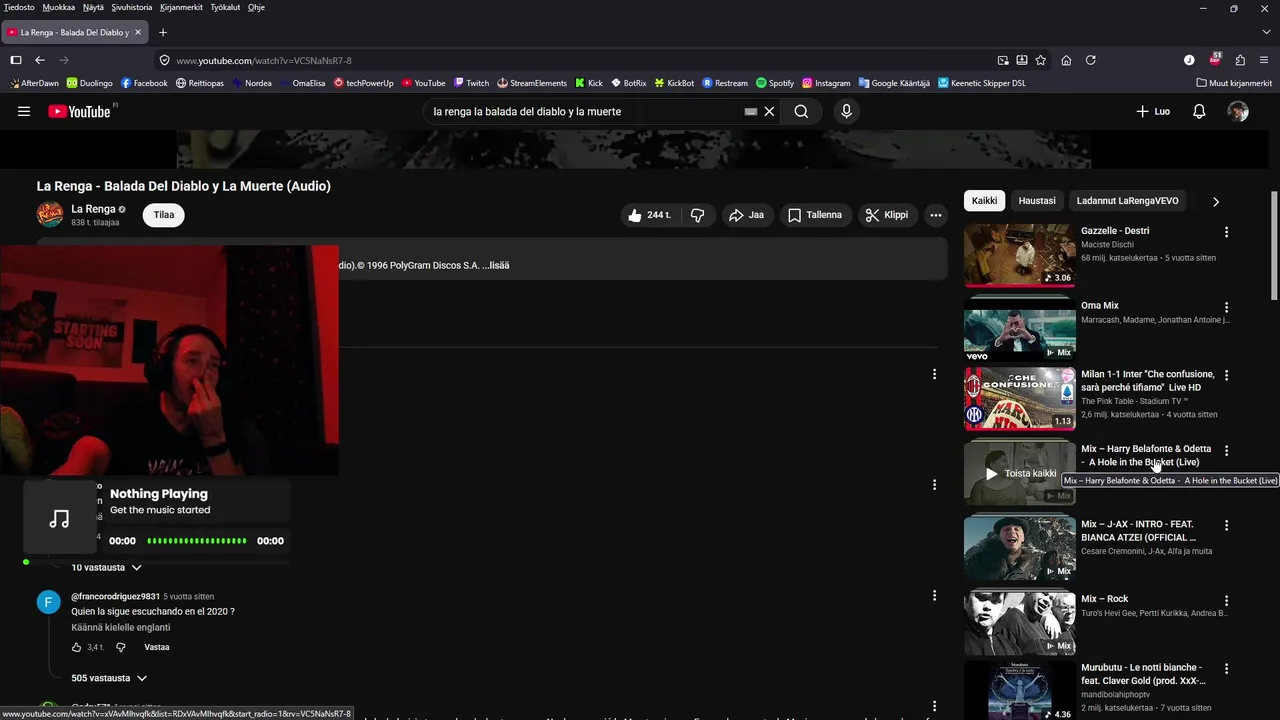
Task: Play the Gazzelle - Destri thumbnail
Action: [1019, 255]
